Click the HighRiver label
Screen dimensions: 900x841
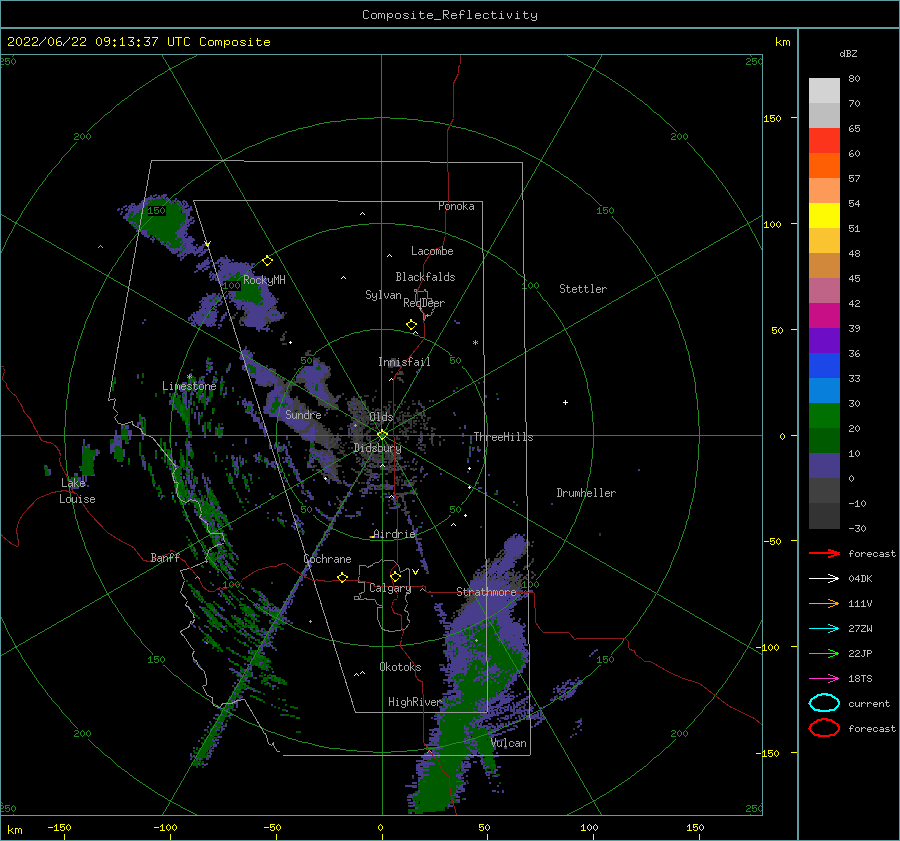(x=414, y=702)
